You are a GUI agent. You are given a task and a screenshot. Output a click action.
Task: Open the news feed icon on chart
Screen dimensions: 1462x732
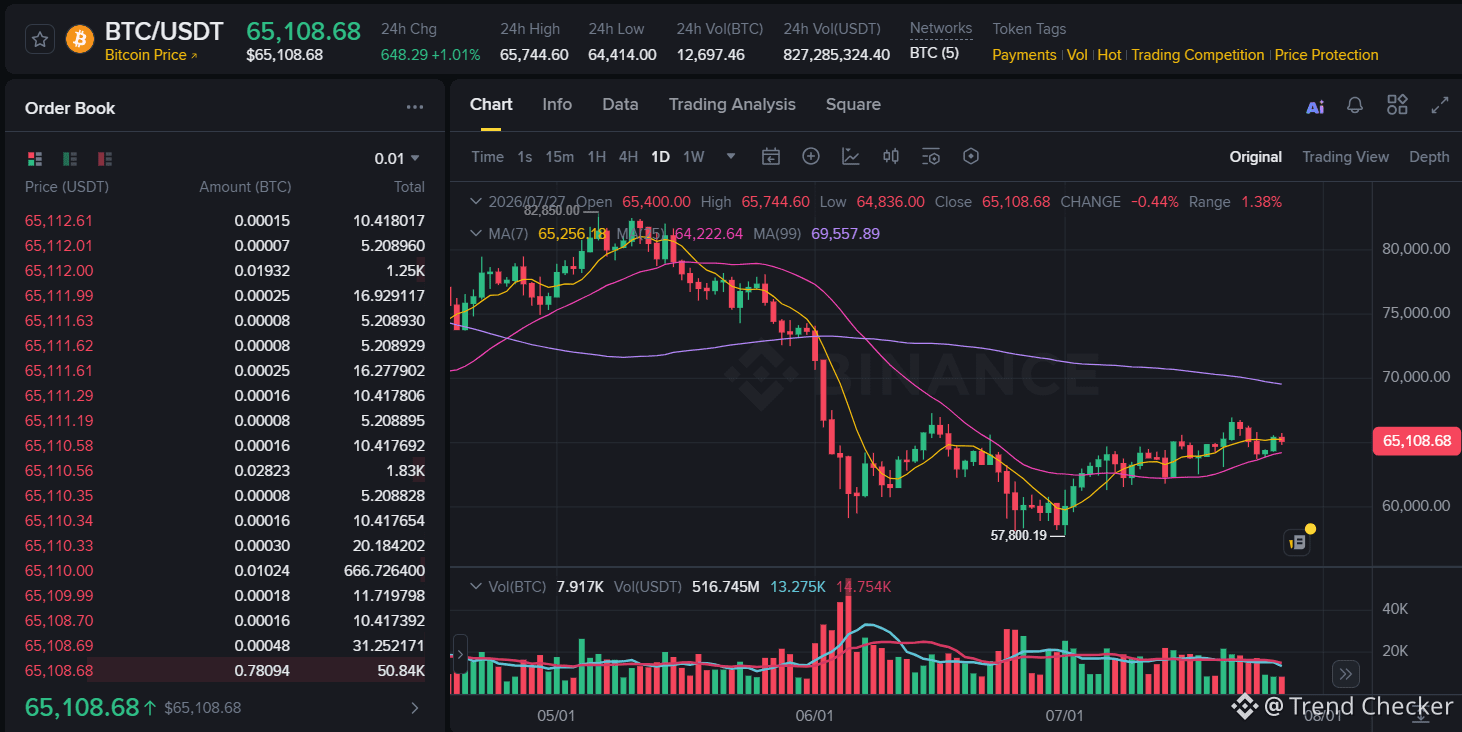pos(1296,542)
